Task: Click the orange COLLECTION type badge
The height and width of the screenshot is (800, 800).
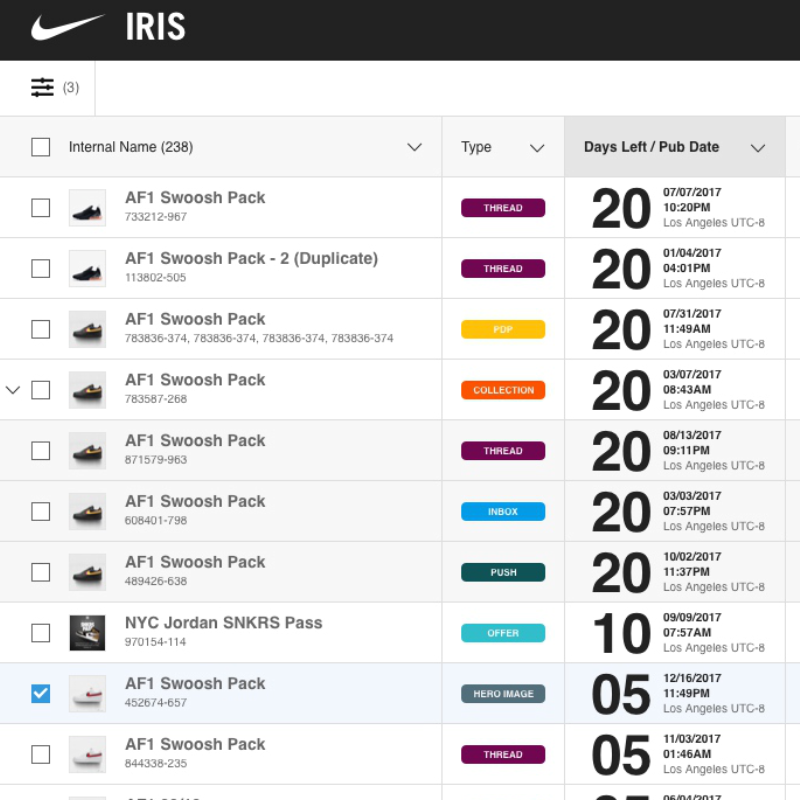Action: [x=502, y=390]
